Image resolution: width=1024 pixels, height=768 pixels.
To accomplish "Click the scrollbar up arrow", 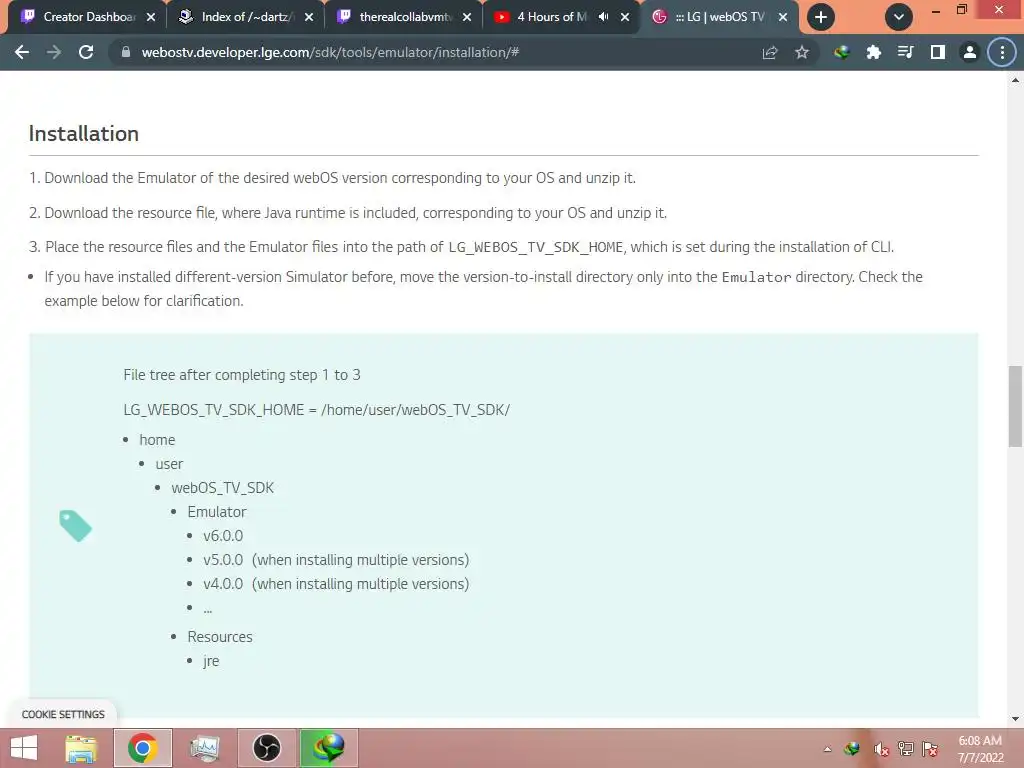I will pos(1015,80).
